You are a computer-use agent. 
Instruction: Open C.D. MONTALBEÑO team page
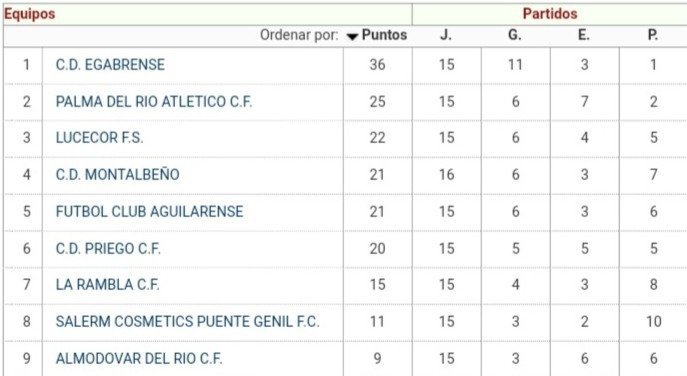click(x=117, y=174)
